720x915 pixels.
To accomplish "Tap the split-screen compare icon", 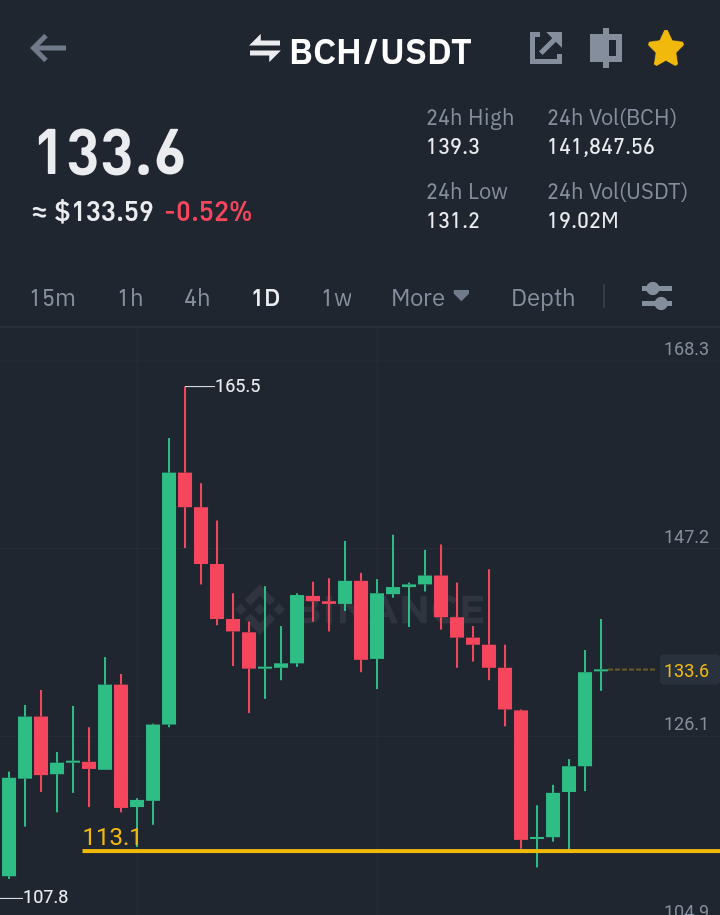I will (606, 48).
